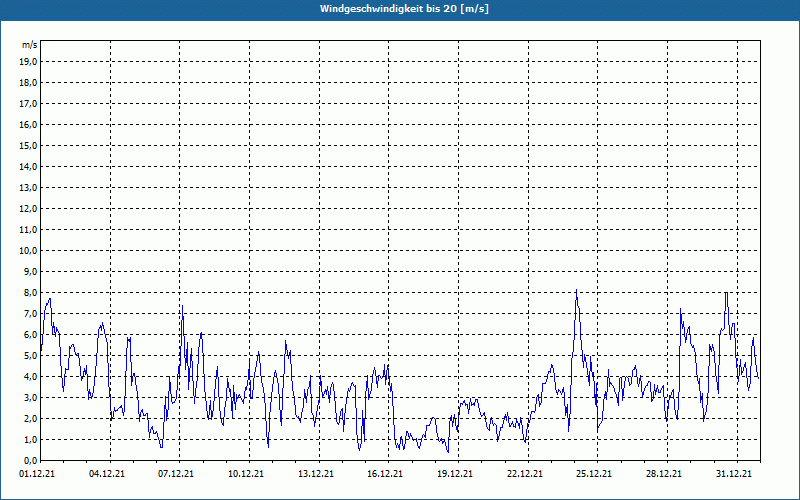Select the 2,0 axis value
This screenshot has height=500, width=800.
point(30,419)
